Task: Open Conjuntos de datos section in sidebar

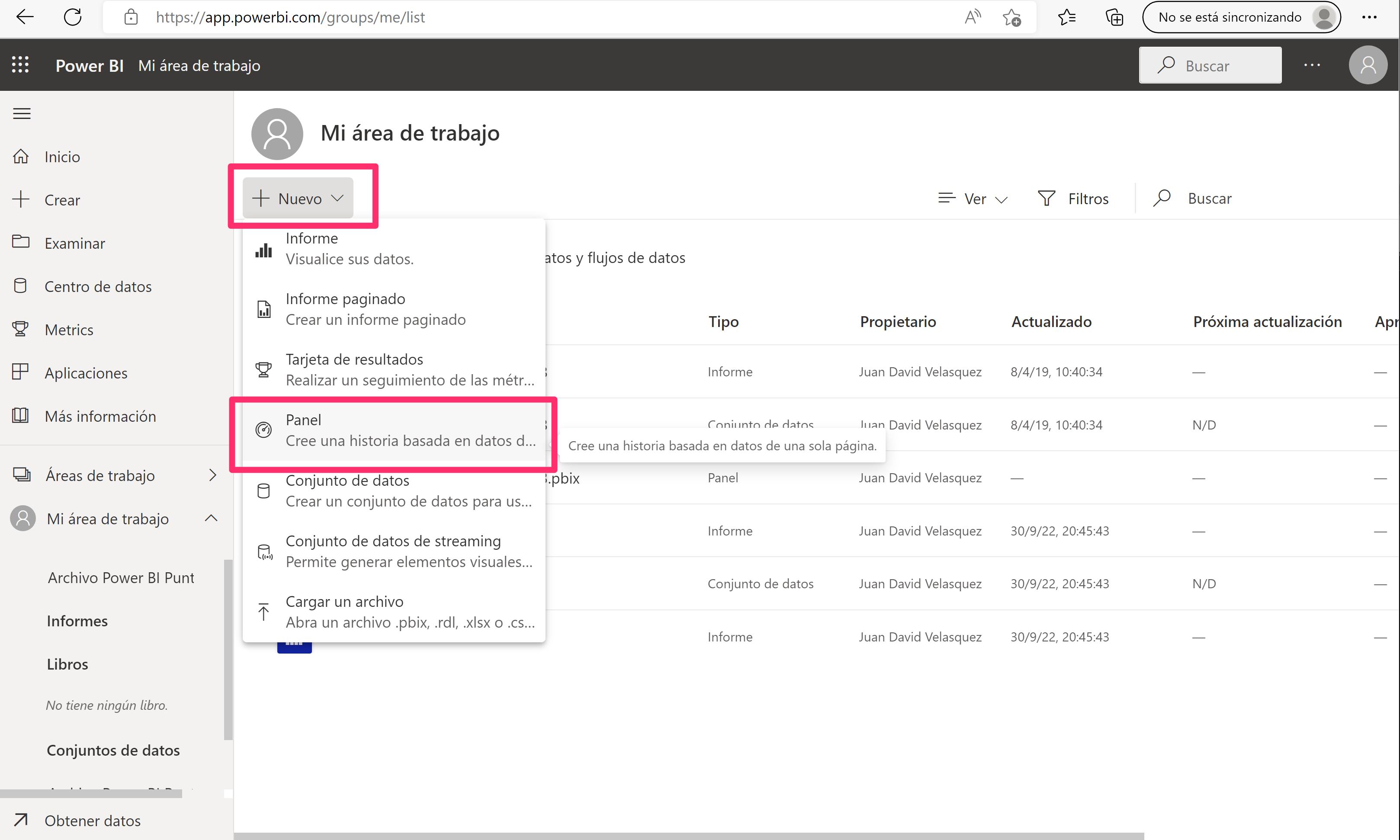Action: point(113,750)
